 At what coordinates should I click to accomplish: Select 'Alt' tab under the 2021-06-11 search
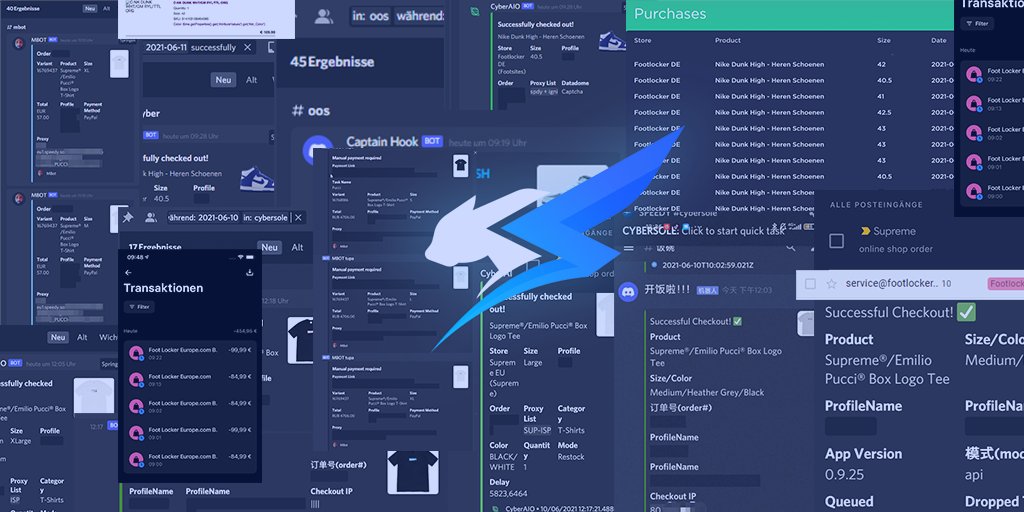pyautogui.click(x=251, y=80)
